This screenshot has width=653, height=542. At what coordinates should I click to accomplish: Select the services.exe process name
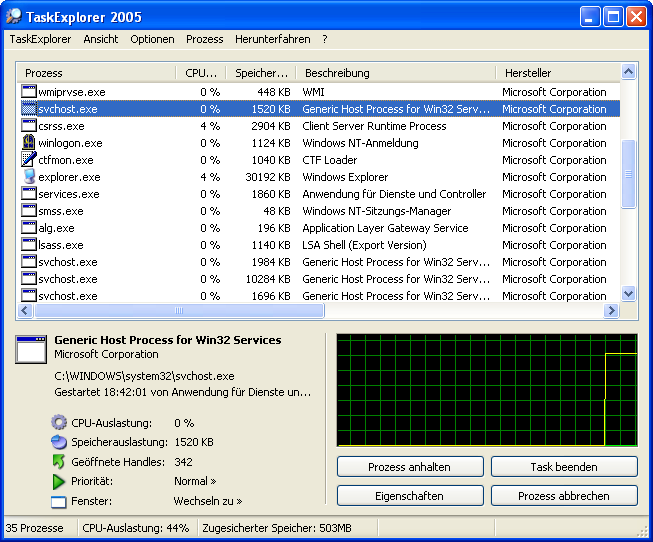point(69,194)
